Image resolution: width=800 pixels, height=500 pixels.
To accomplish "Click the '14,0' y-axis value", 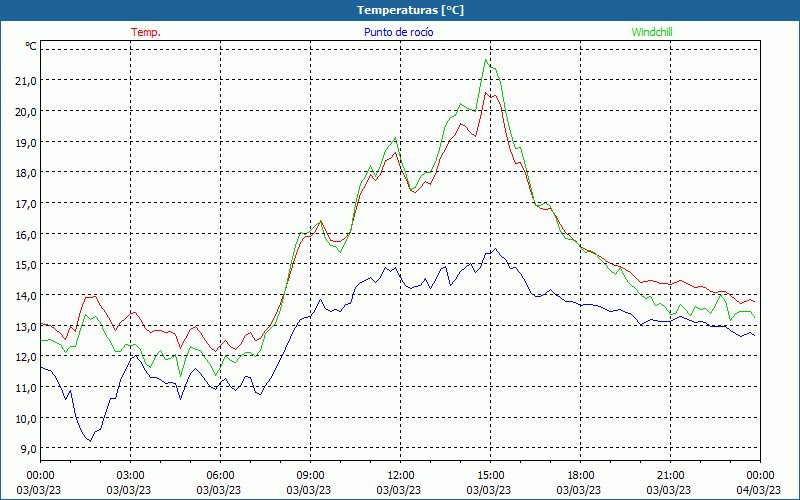I will (x=26, y=295).
